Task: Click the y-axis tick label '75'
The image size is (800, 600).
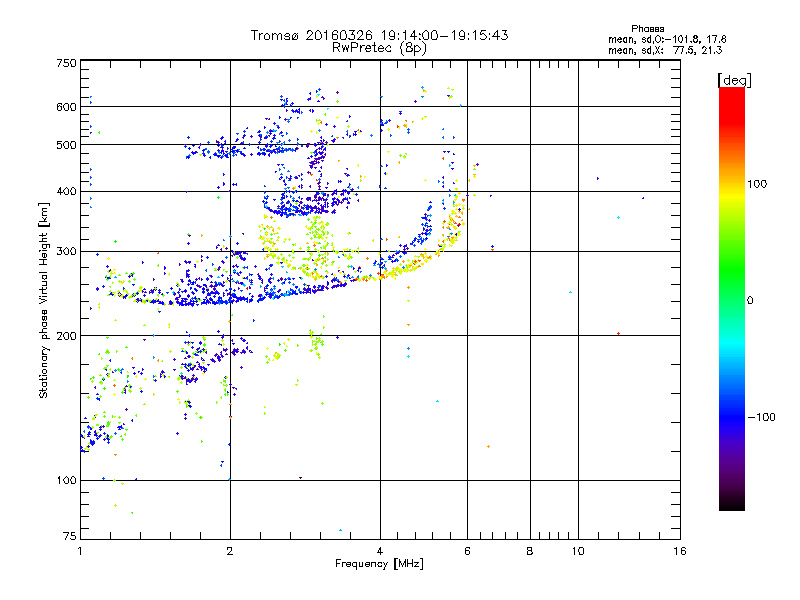Action: click(70, 536)
